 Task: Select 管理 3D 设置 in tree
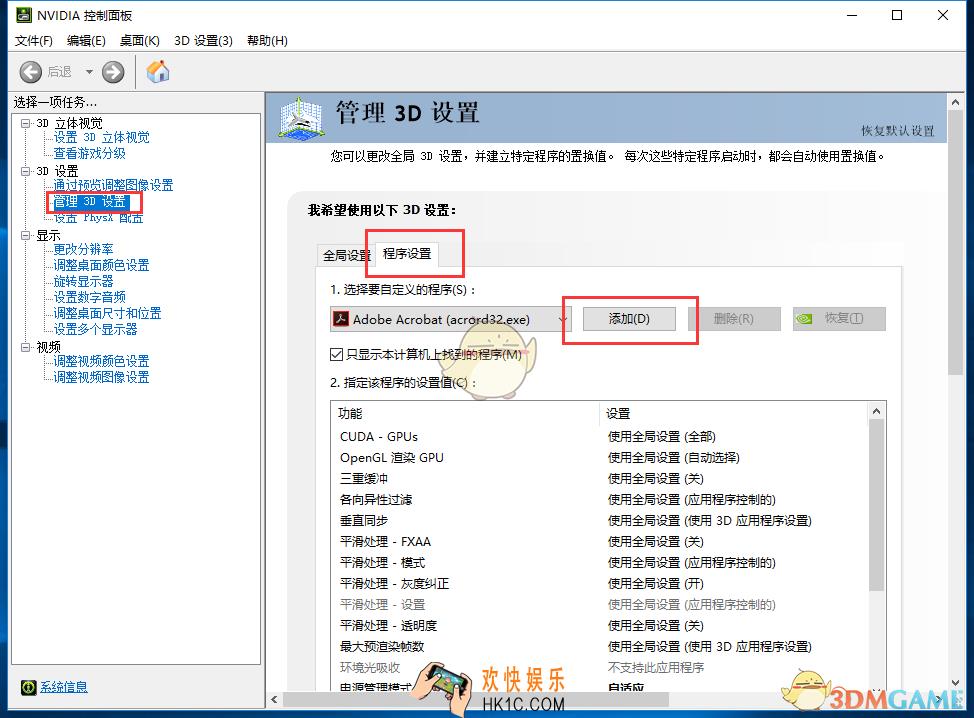click(x=89, y=202)
